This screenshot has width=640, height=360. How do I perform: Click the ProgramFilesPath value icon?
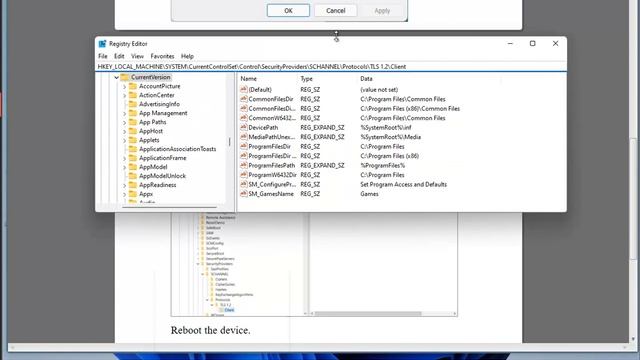(x=244, y=165)
